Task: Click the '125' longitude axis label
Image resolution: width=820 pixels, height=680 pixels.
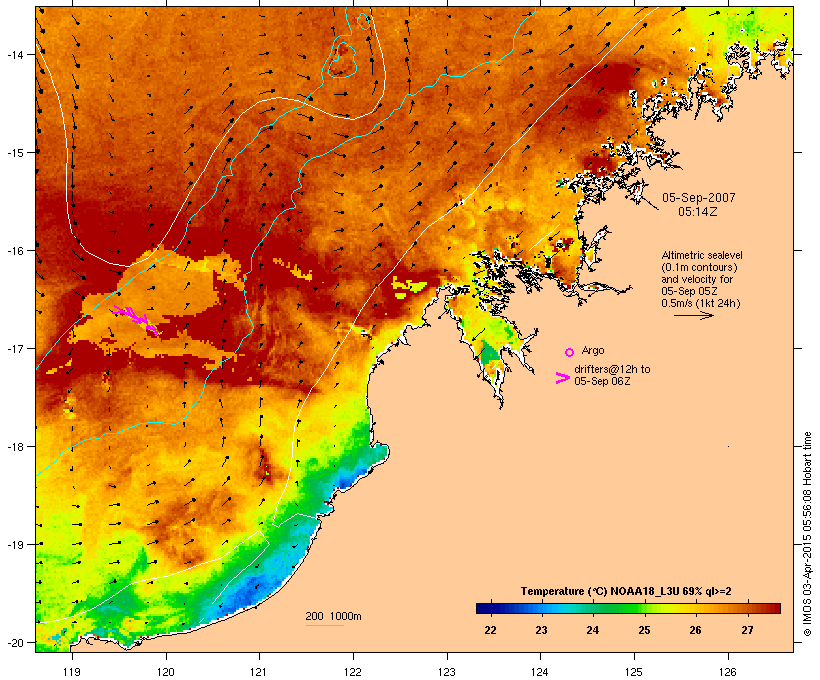Action: [x=634, y=672]
